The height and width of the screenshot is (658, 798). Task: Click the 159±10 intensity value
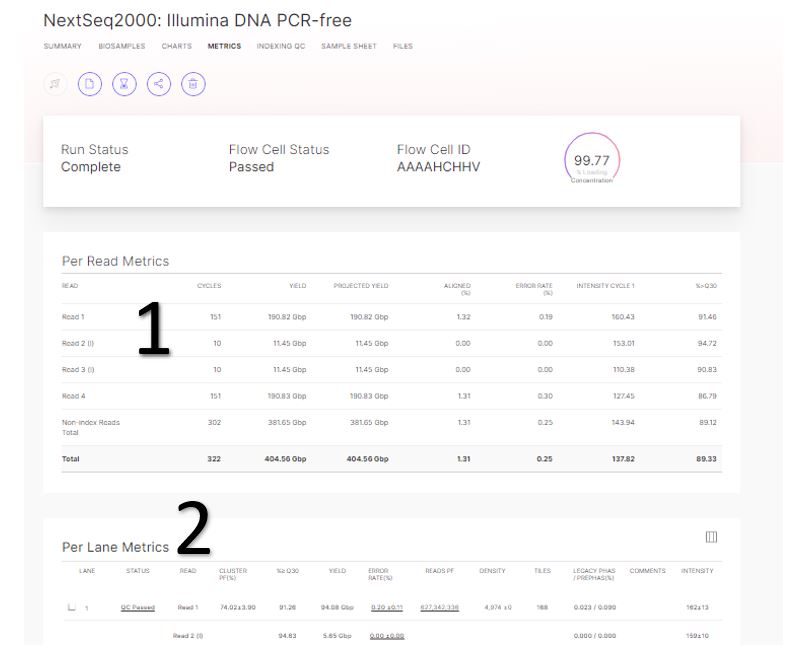click(x=697, y=636)
